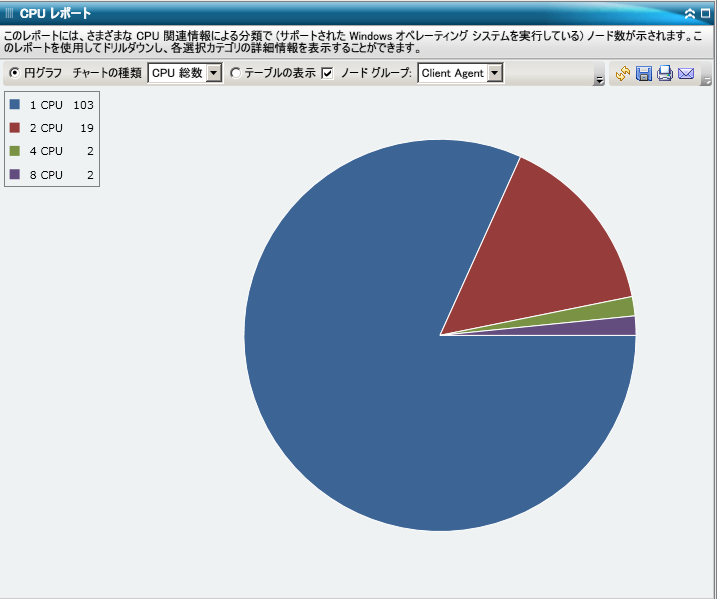Click the チャートの種類 label
717x599 pixels.
107,73
